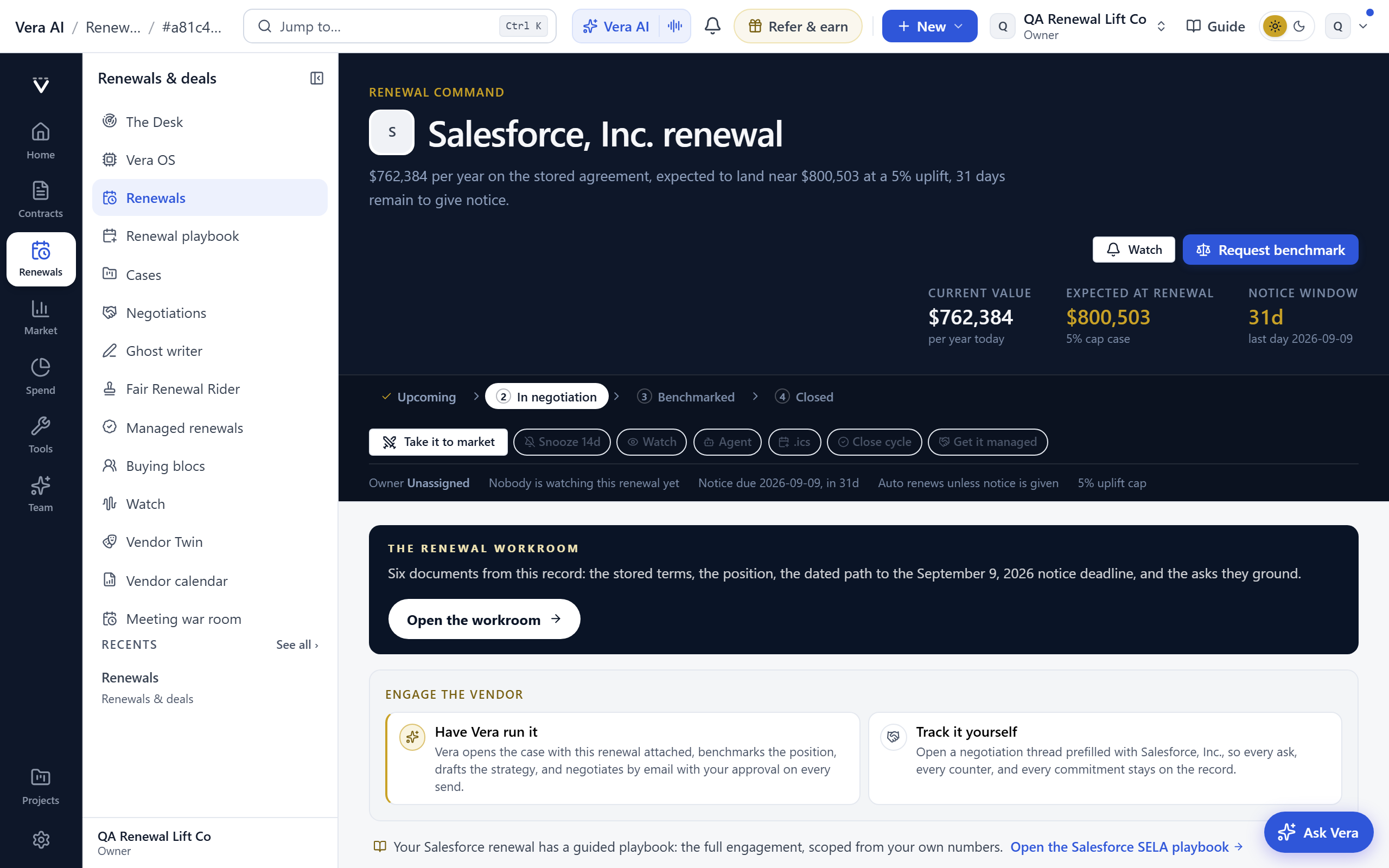The width and height of the screenshot is (1389, 868).
Task: Click Request benchmark button
Action: [1270, 250]
